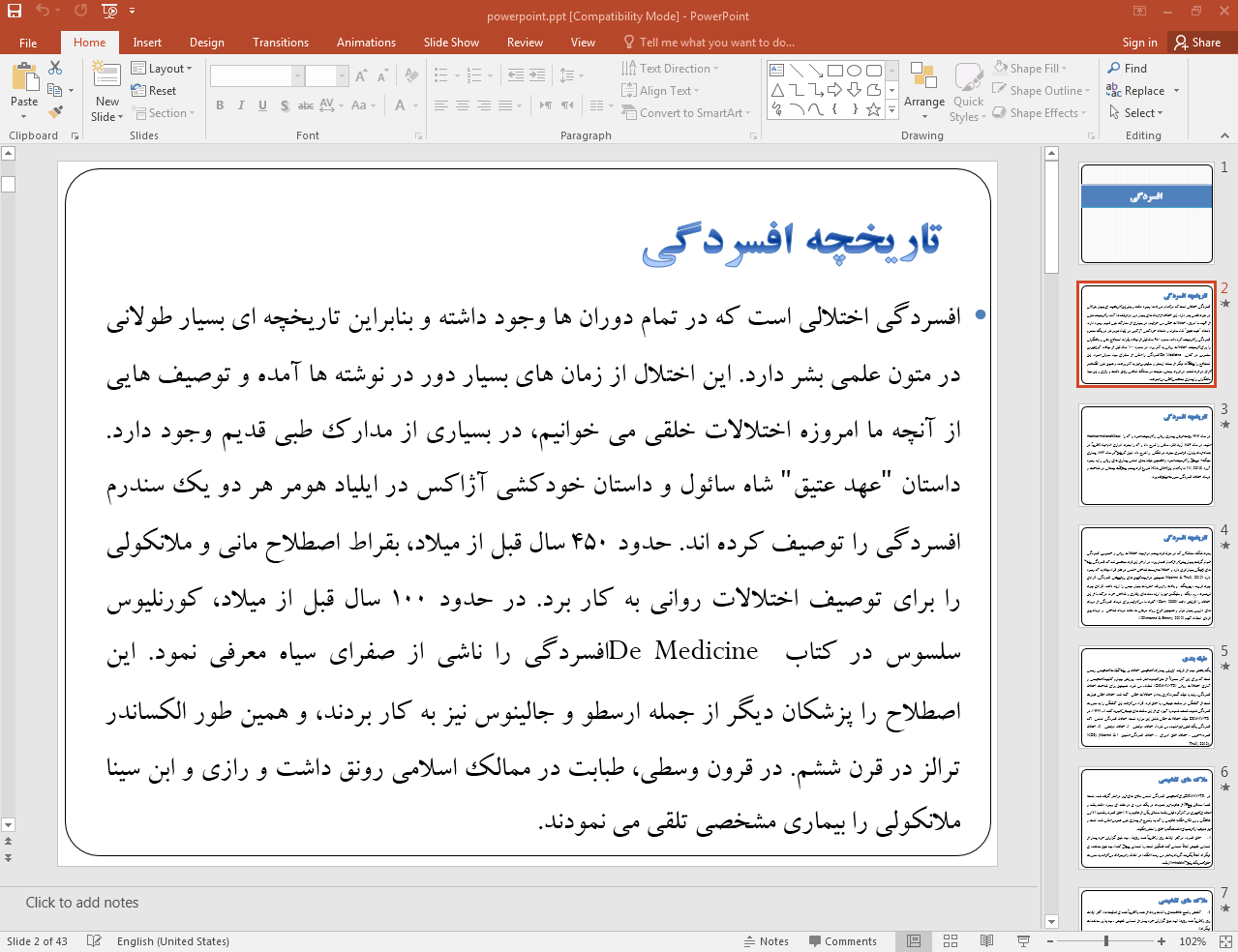Select slide 4 thumbnail
The height and width of the screenshot is (952, 1238).
coord(1146,577)
